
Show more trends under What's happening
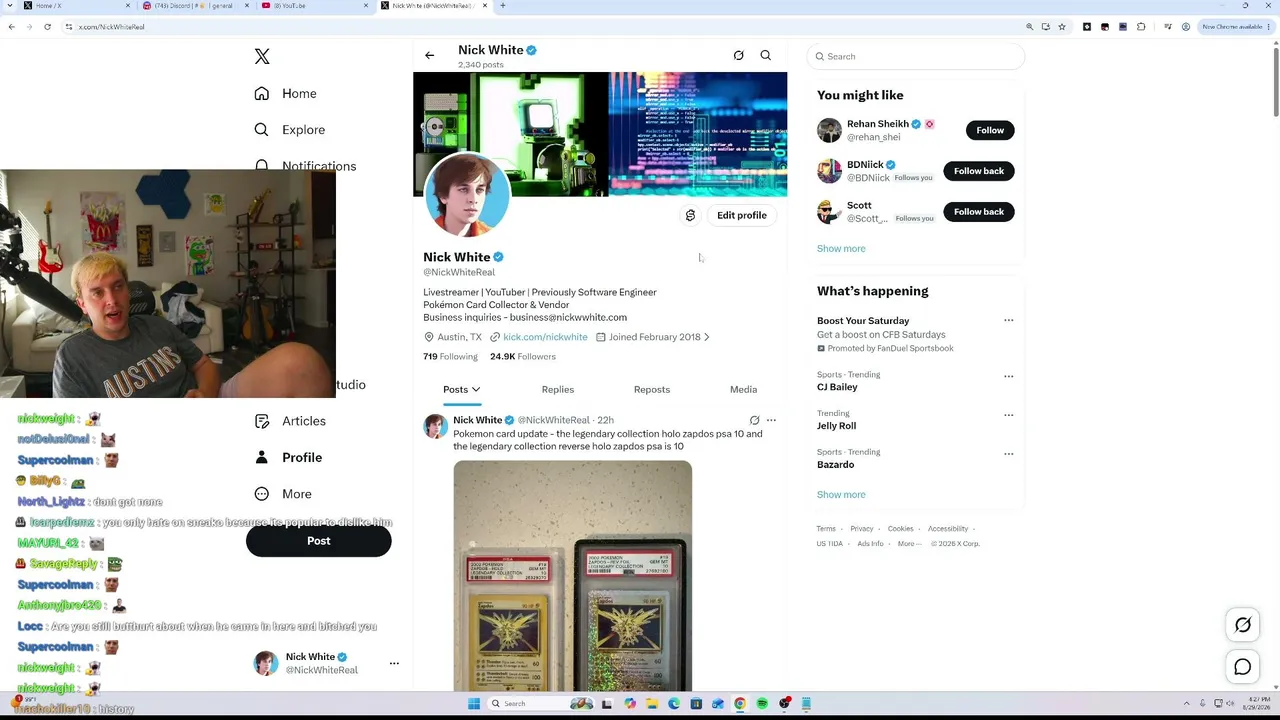click(841, 495)
